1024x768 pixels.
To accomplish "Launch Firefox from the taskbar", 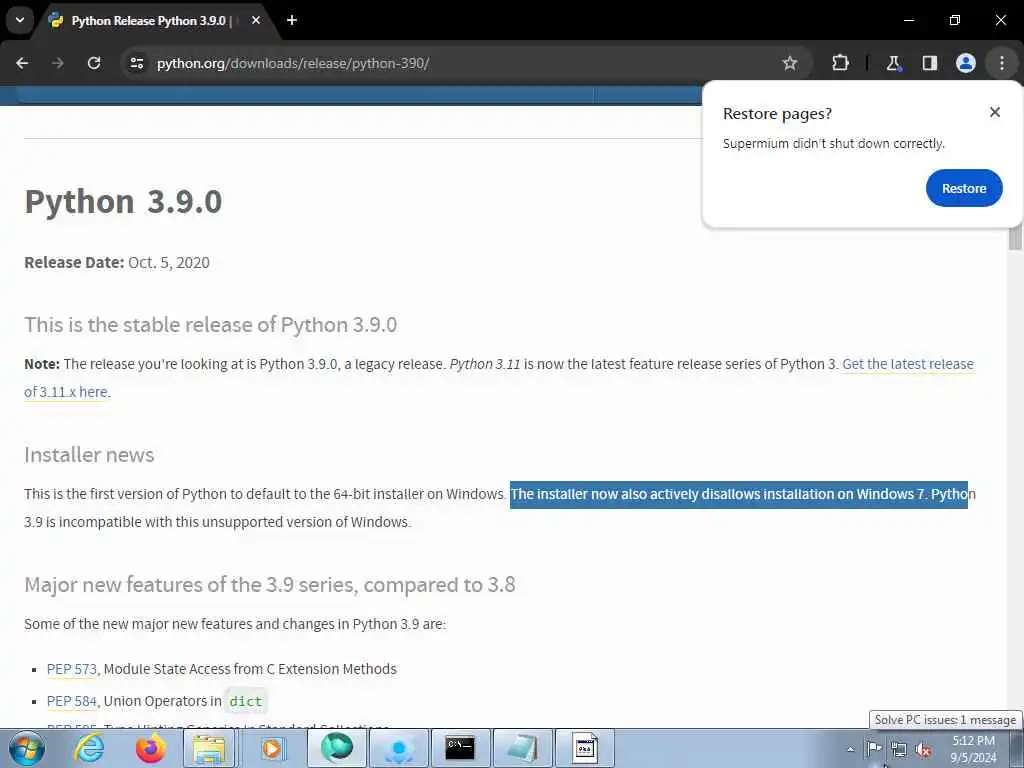I will pos(150,748).
